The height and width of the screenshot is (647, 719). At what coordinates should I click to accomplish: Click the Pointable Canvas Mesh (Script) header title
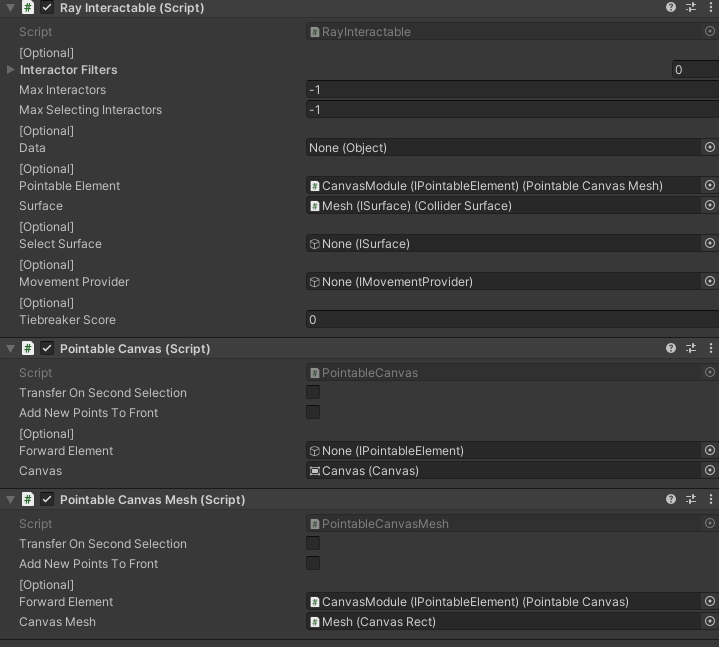pos(152,499)
